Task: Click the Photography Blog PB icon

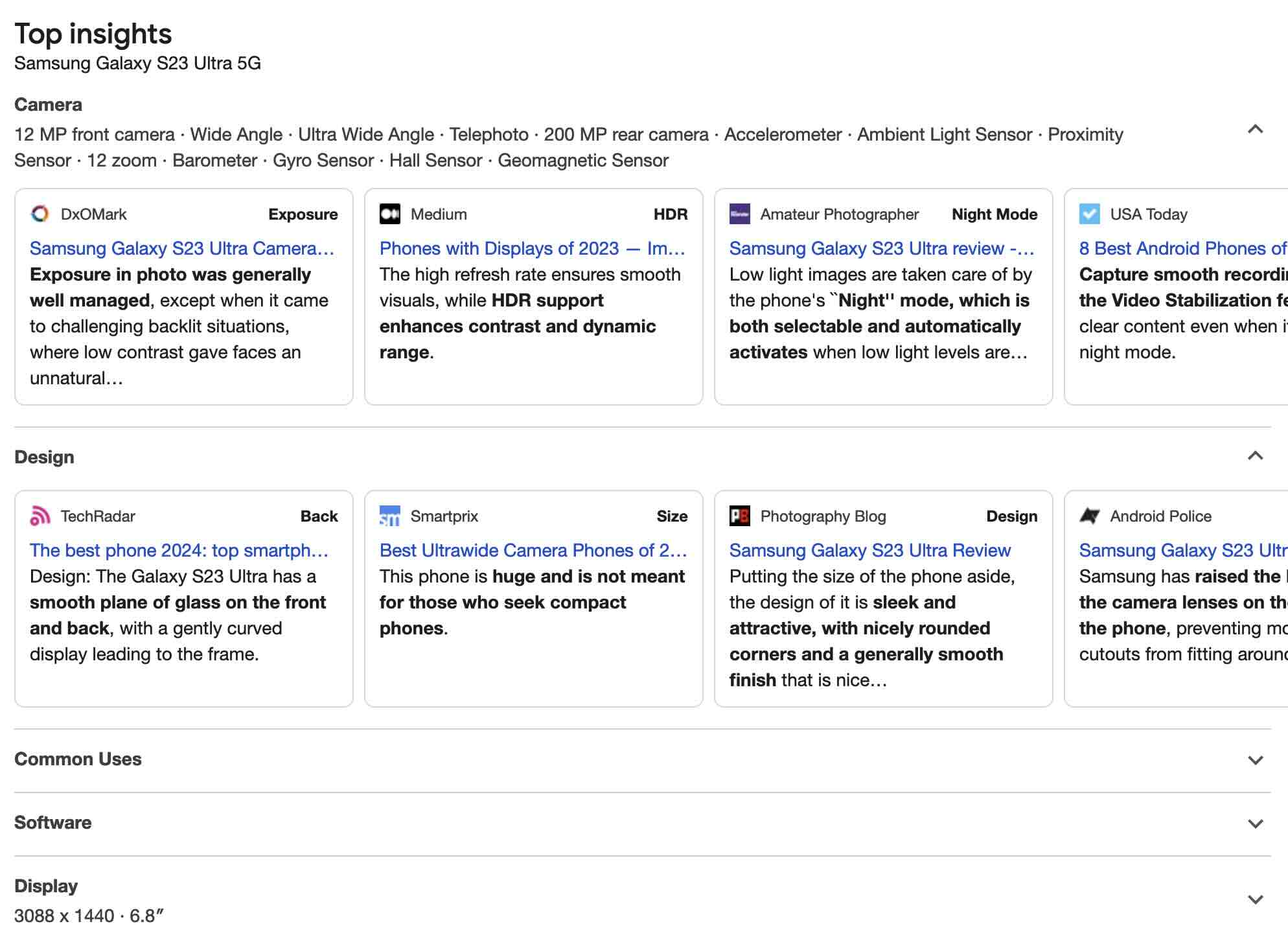Action: (x=740, y=516)
